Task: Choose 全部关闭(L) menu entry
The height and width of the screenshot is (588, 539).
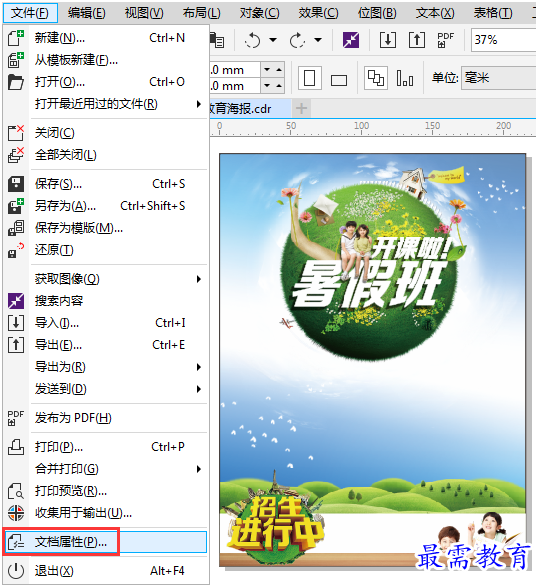Action: point(105,155)
